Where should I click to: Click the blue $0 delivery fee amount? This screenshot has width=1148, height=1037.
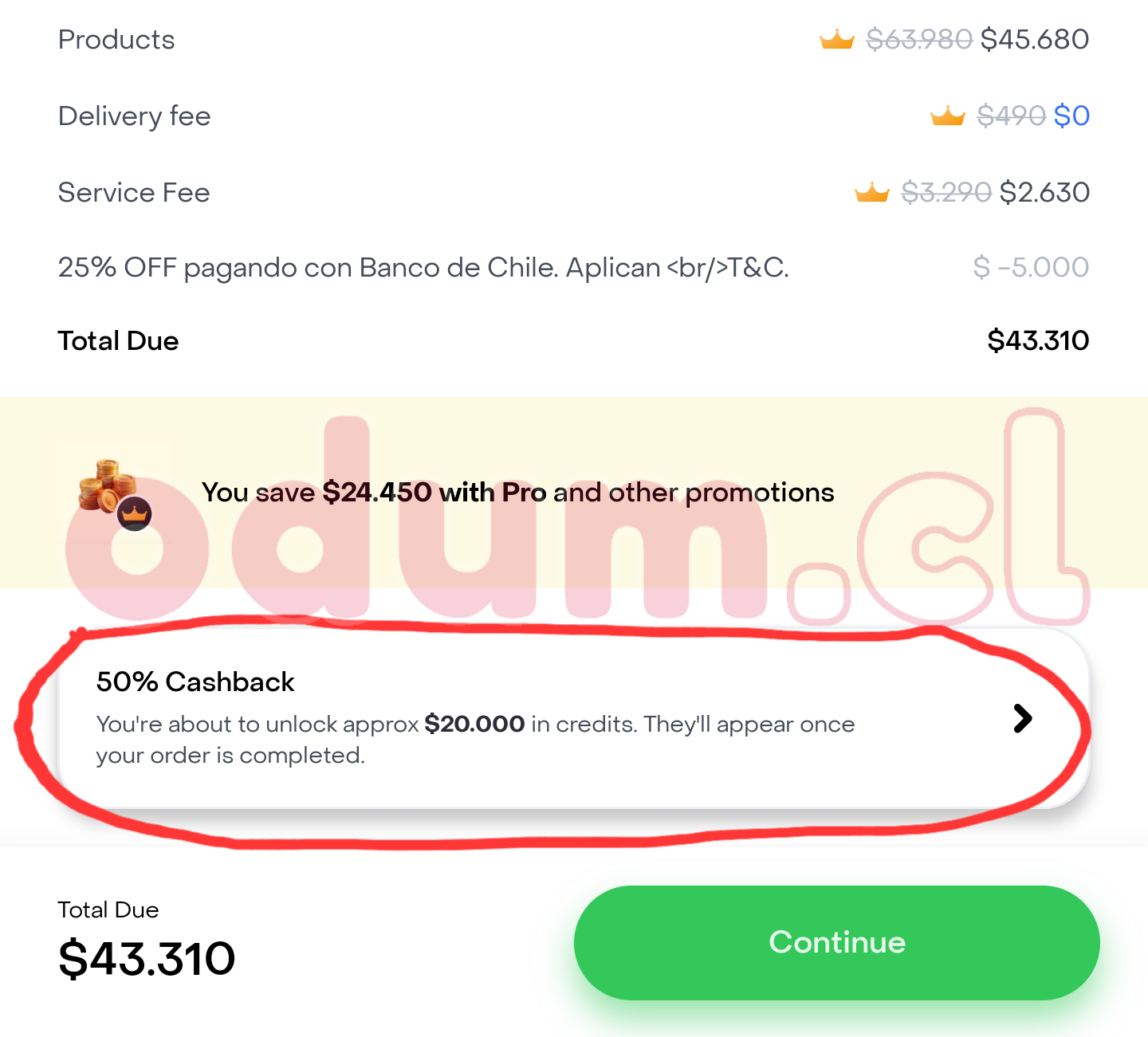(1071, 116)
